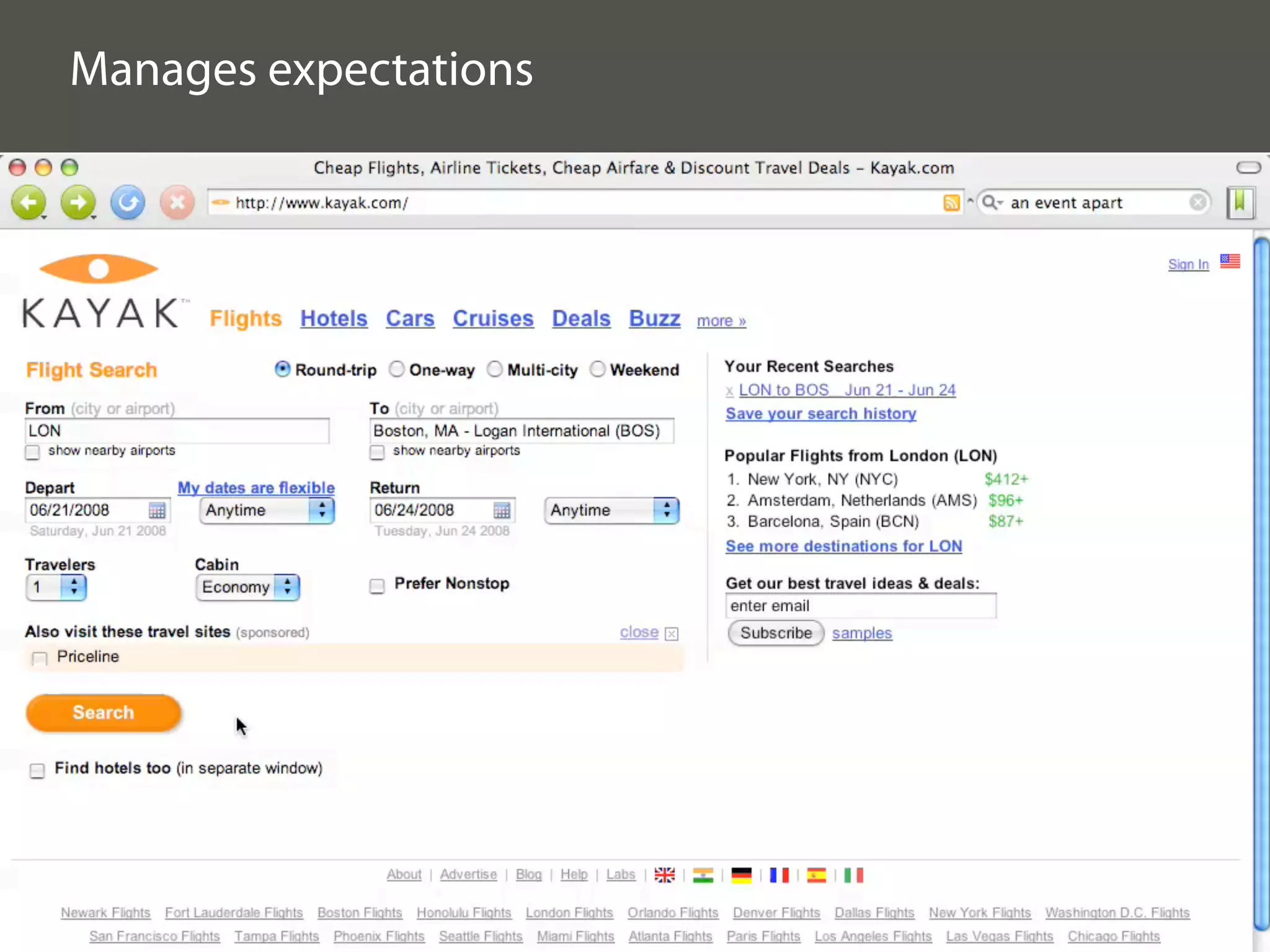Open the Return date calendar icon
Viewport: 1270px width, 952px height.
click(x=502, y=510)
